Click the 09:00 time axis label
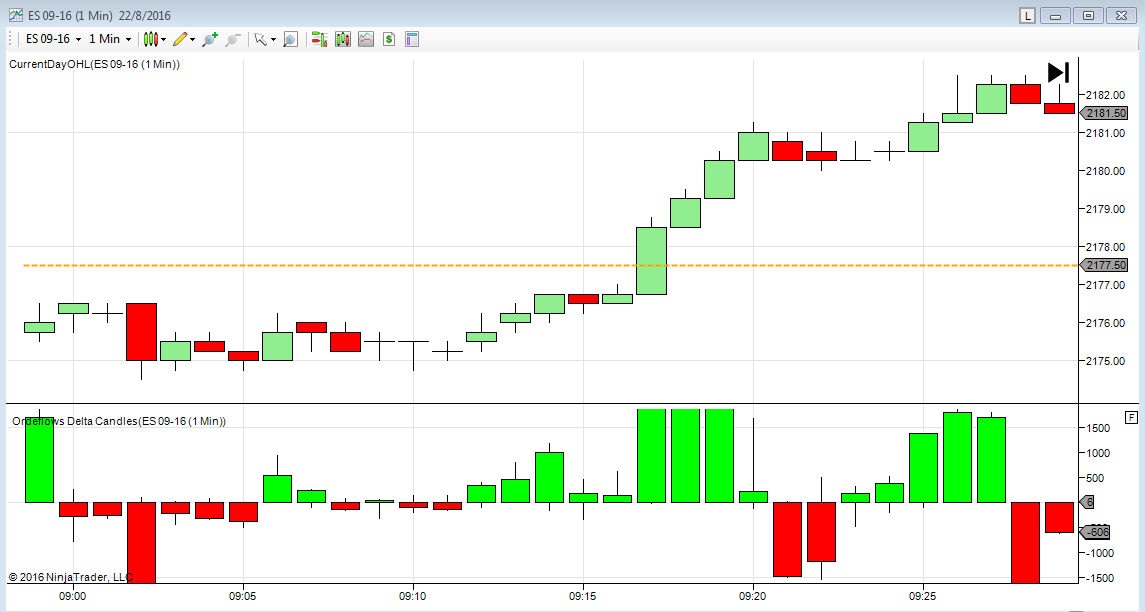Screen dimensions: 1145x612 pos(72,596)
